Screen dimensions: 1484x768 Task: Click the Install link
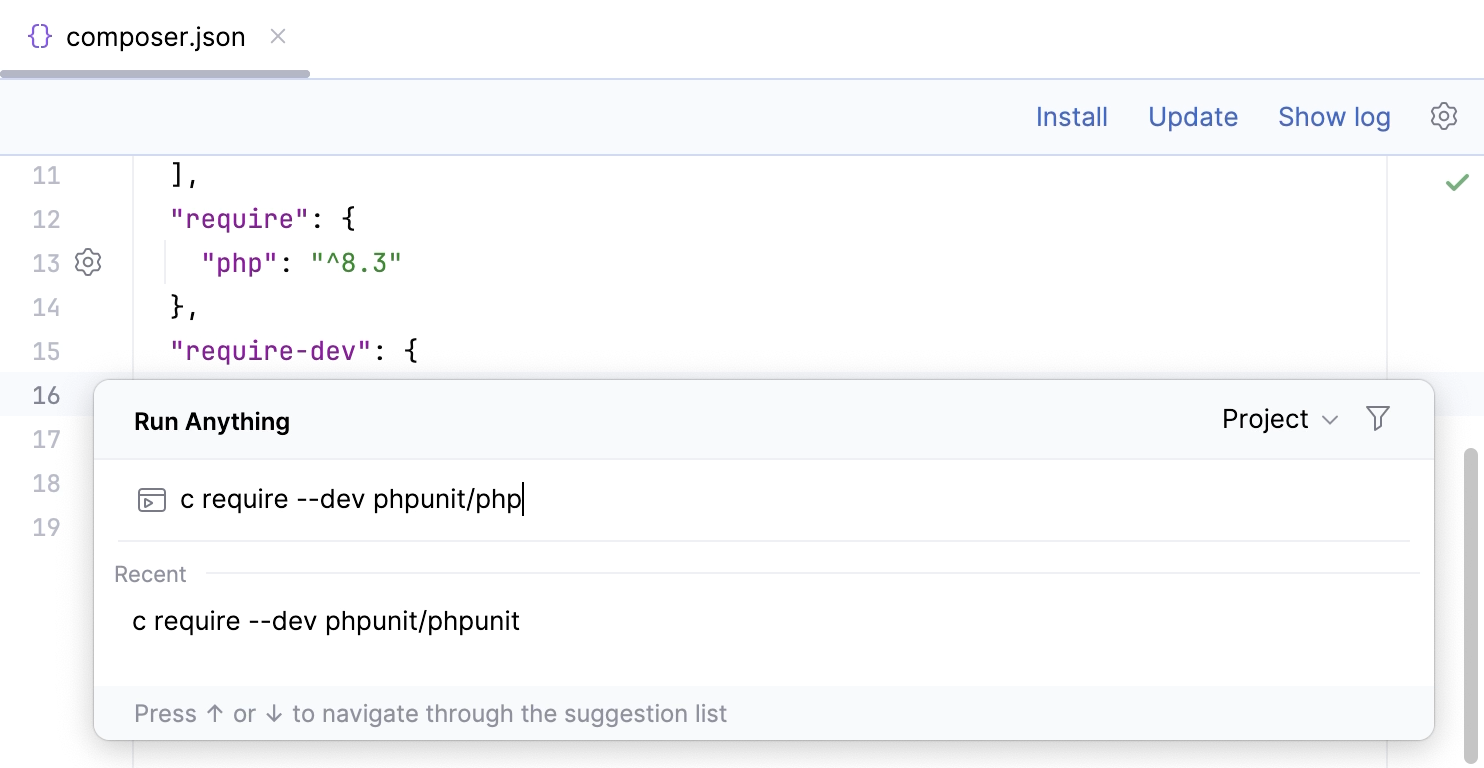pos(1071,116)
